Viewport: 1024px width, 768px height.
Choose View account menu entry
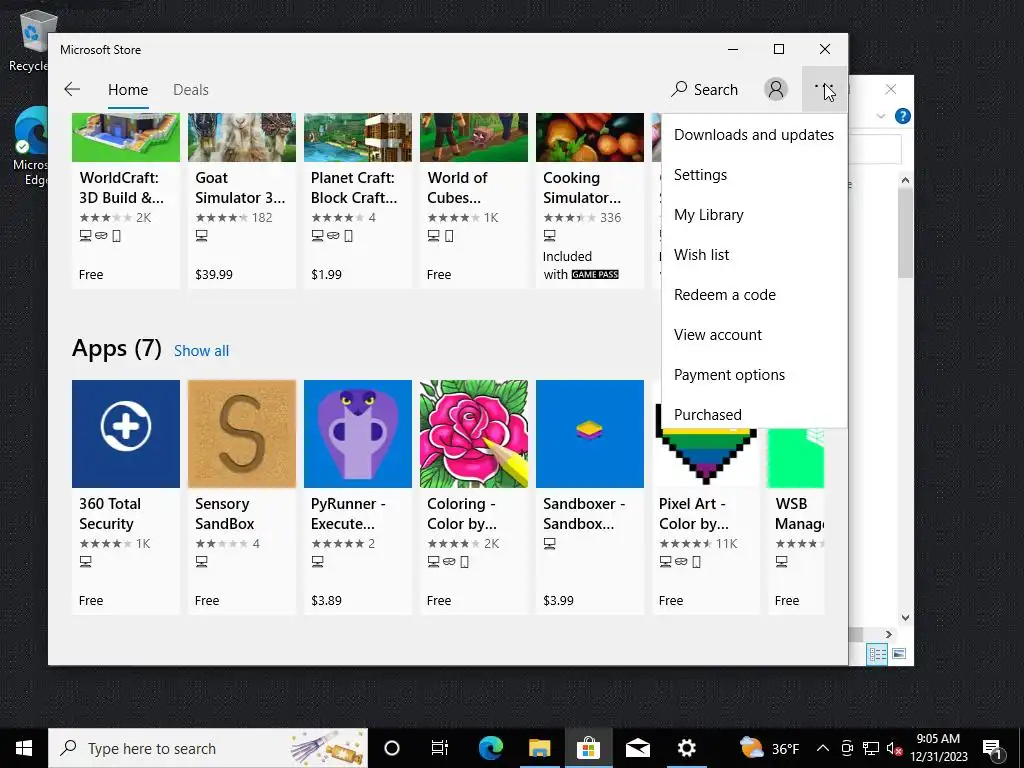pyautogui.click(x=754, y=334)
